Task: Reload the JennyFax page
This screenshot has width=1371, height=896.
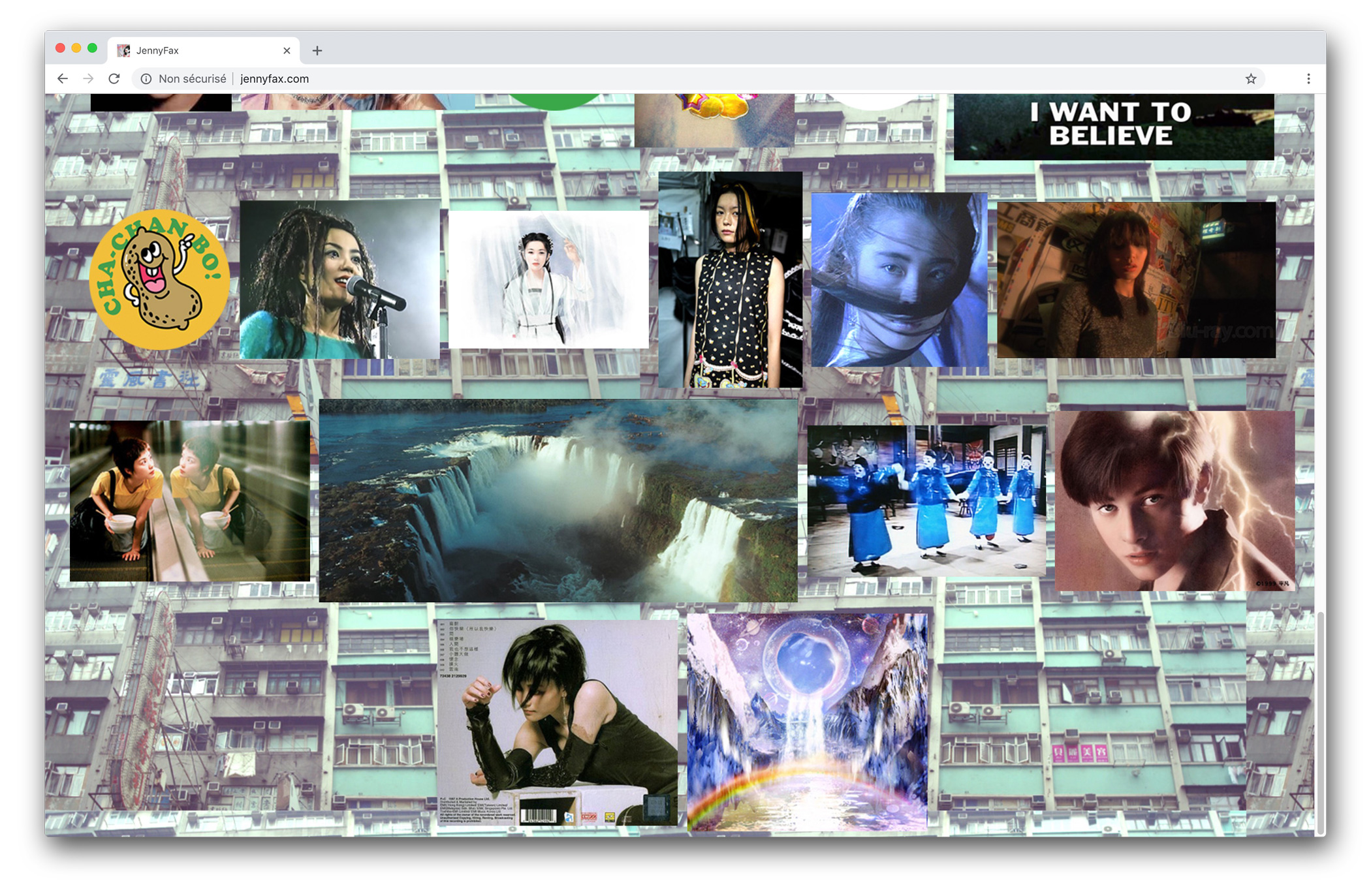Action: 114,79
